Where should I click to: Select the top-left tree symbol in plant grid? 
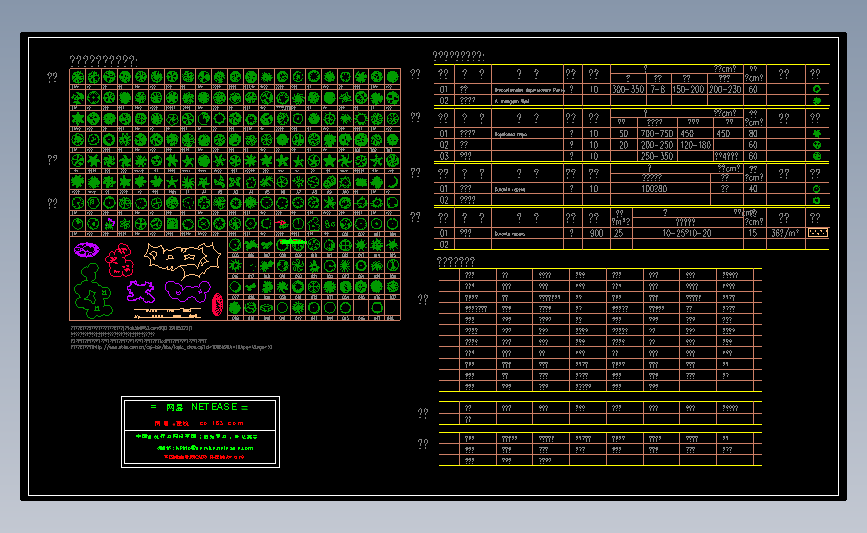pos(77,77)
